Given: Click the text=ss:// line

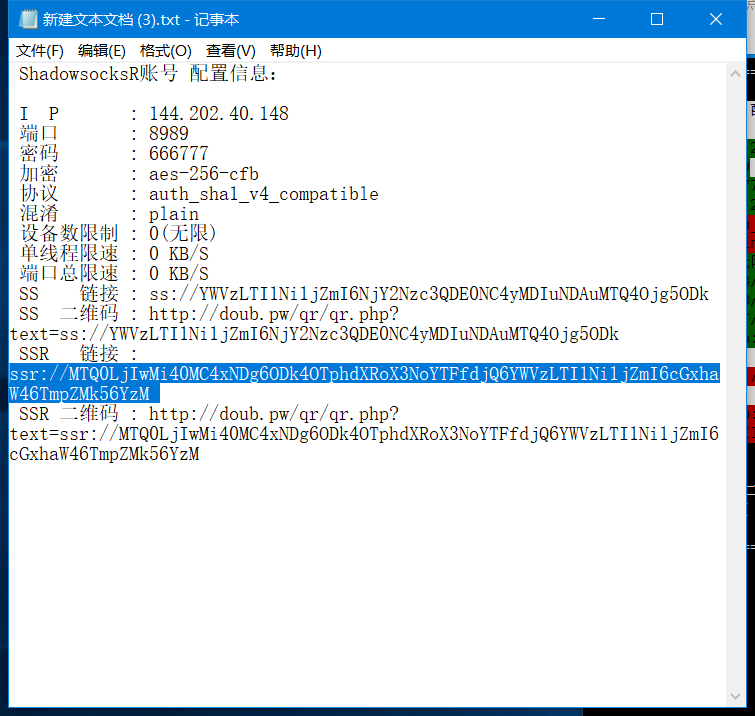Looking at the screenshot, I should tap(314, 334).
